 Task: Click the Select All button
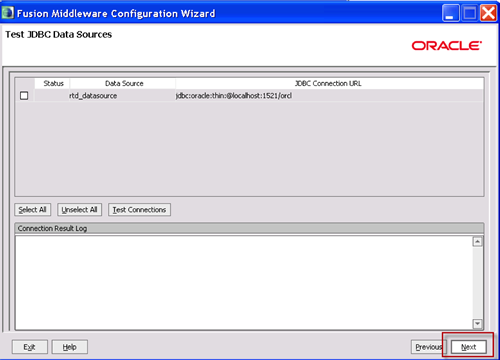coord(33,210)
